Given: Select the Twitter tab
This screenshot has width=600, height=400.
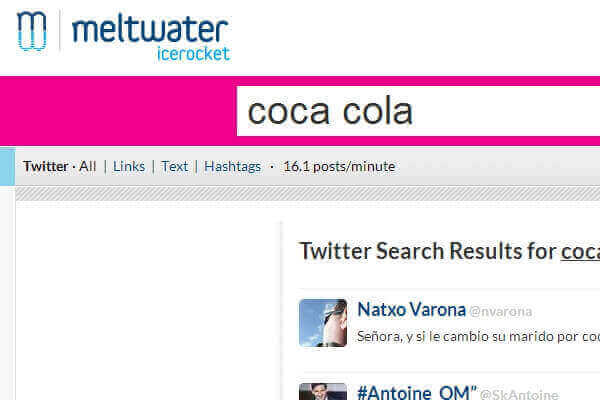Looking at the screenshot, I should pyautogui.click(x=46, y=167).
